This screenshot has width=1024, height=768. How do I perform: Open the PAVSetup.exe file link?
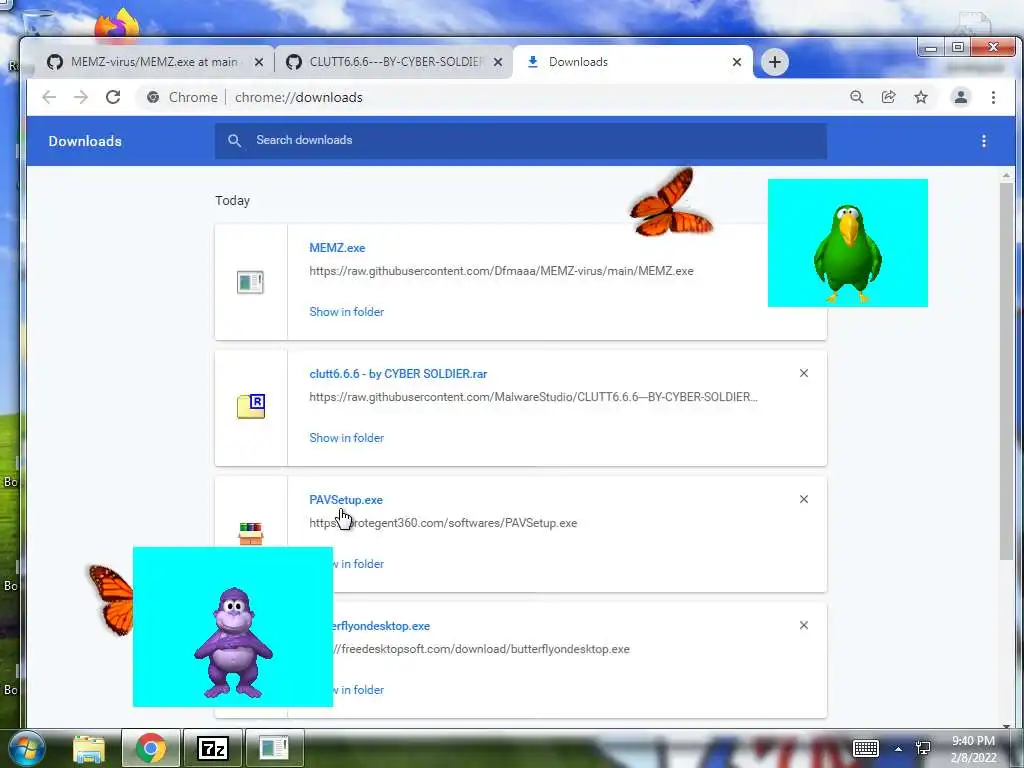point(345,500)
